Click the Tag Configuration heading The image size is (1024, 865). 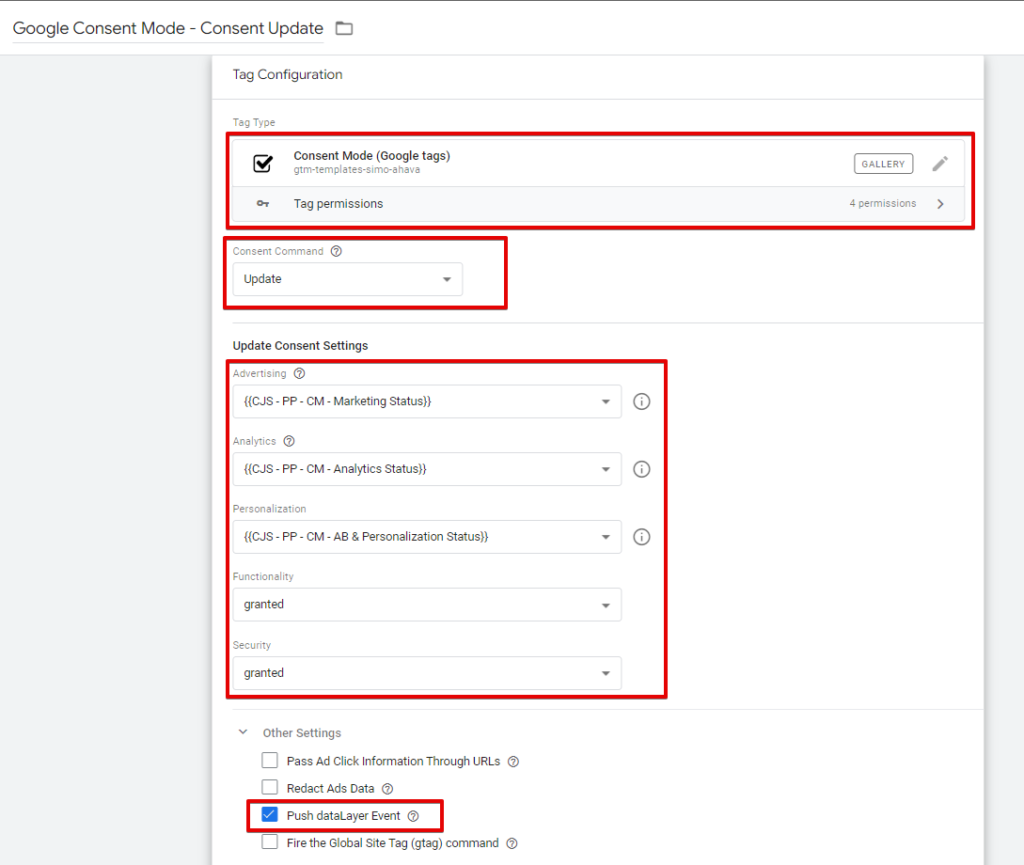(x=287, y=74)
